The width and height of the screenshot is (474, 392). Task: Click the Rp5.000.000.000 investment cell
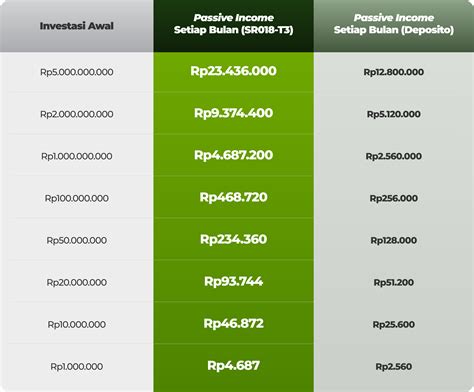pyautogui.click(x=77, y=72)
